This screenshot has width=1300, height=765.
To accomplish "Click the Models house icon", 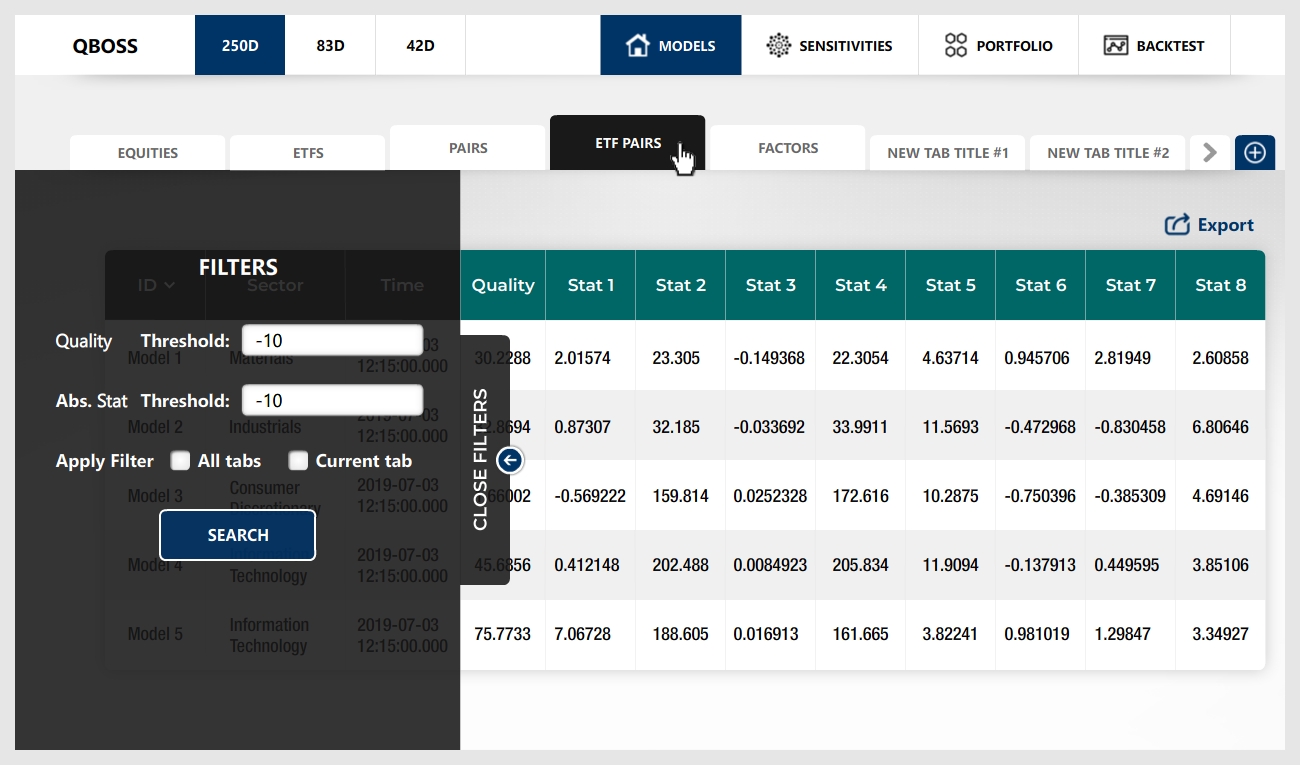I will [638, 45].
